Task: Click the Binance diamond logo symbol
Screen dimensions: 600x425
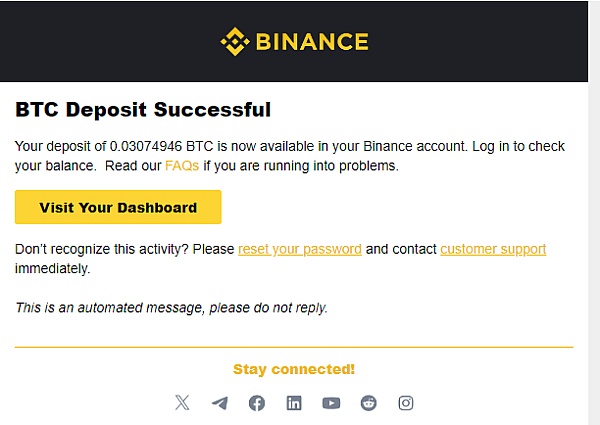Action: (x=235, y=41)
